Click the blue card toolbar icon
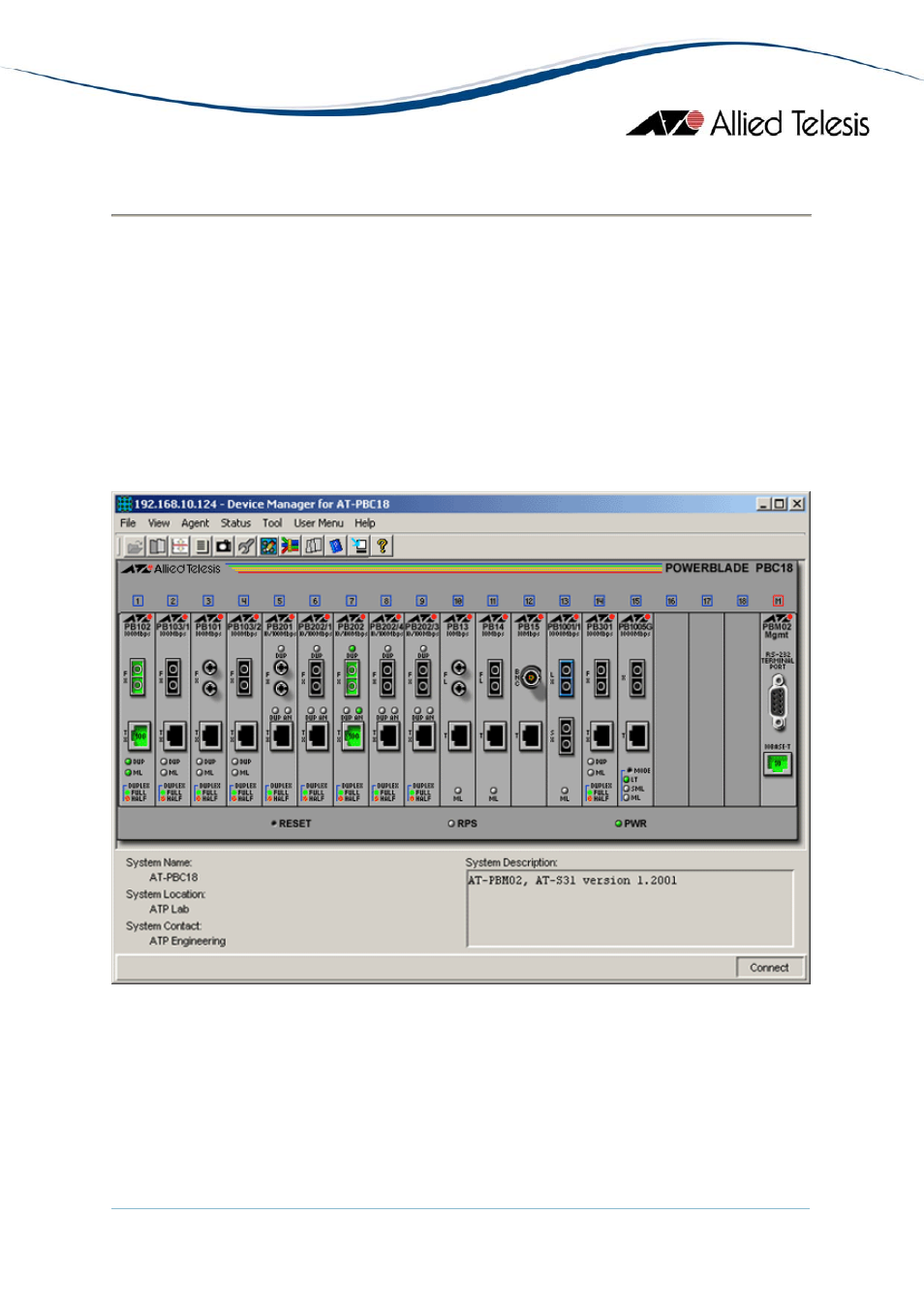 336,546
